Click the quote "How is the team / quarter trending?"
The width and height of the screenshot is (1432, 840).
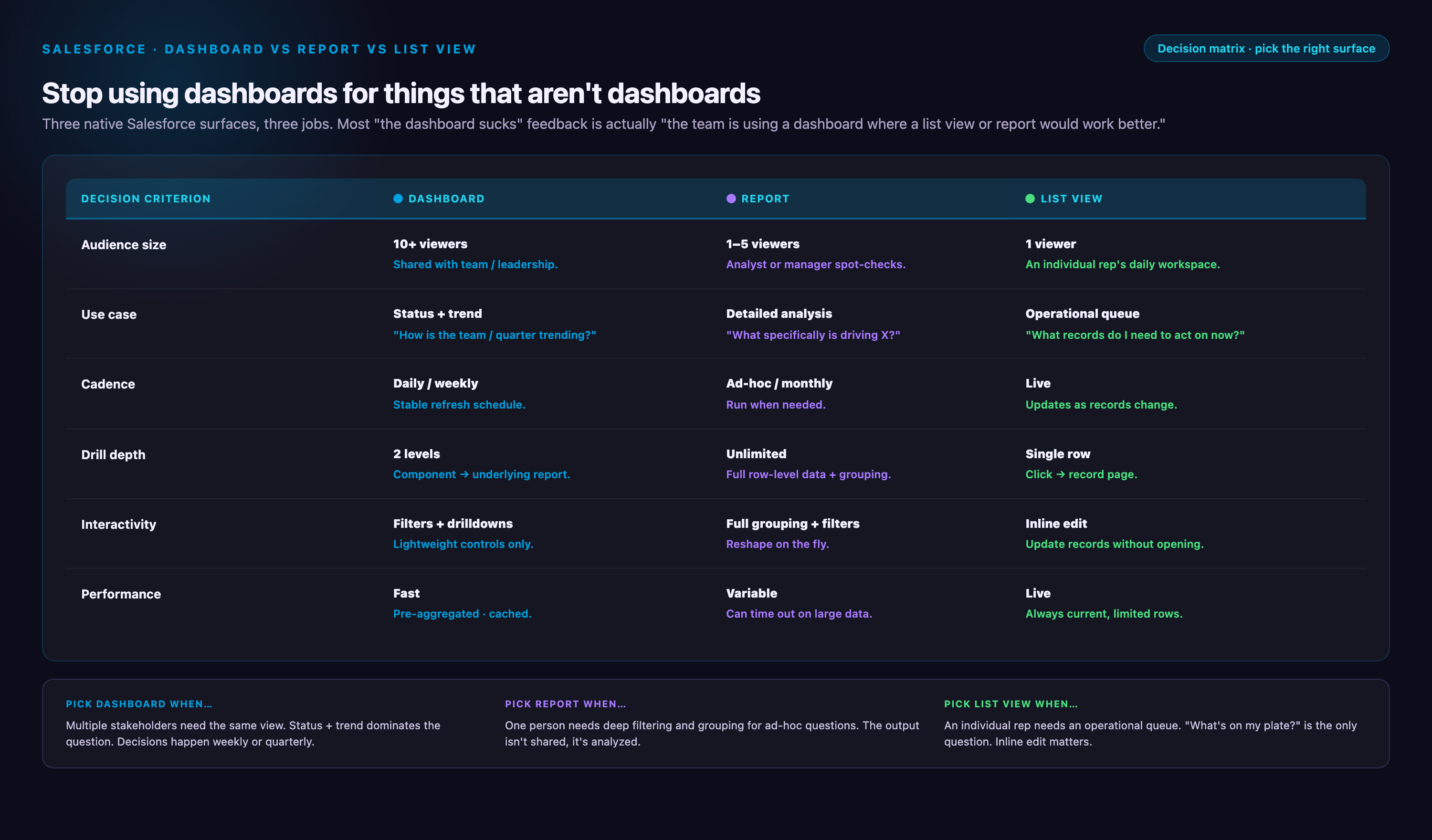click(x=495, y=335)
